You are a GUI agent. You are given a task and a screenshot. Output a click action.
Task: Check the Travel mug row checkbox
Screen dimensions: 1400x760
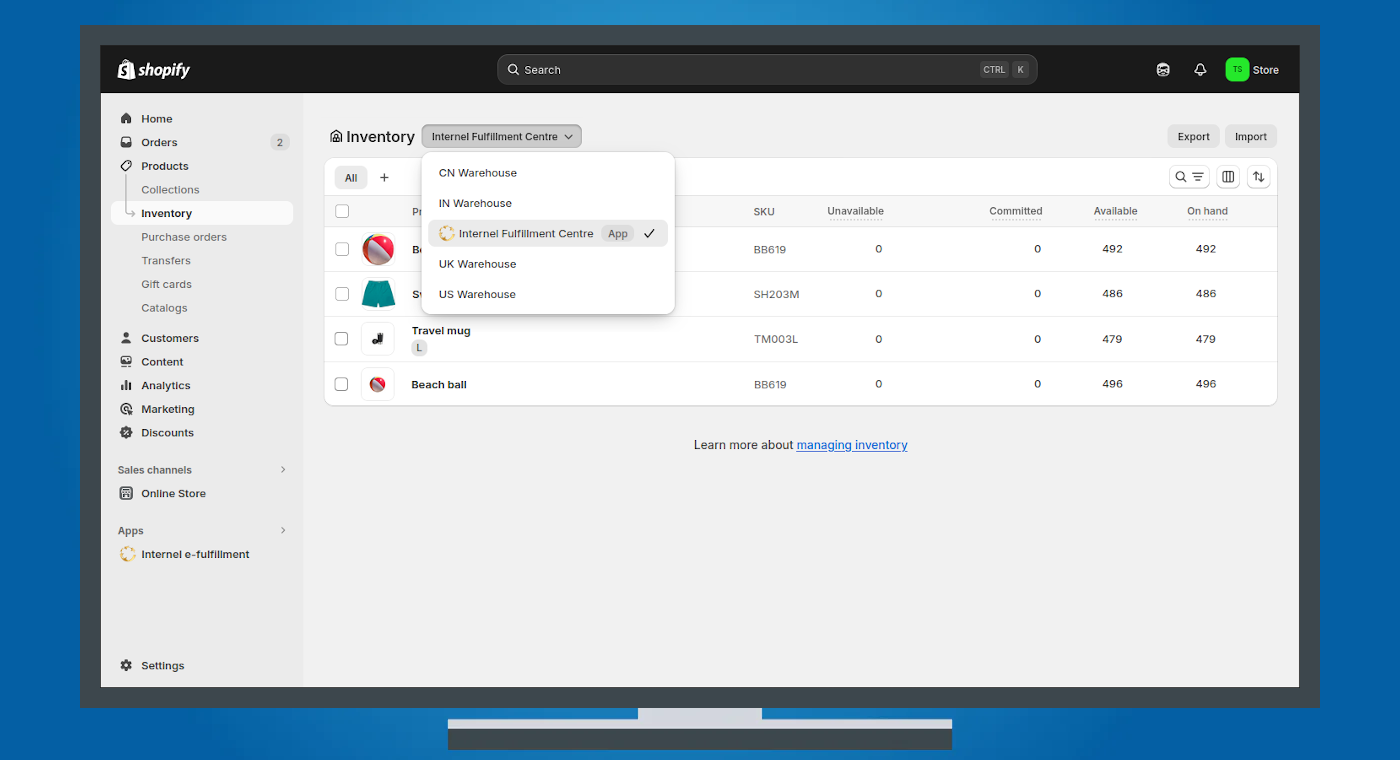(x=342, y=339)
